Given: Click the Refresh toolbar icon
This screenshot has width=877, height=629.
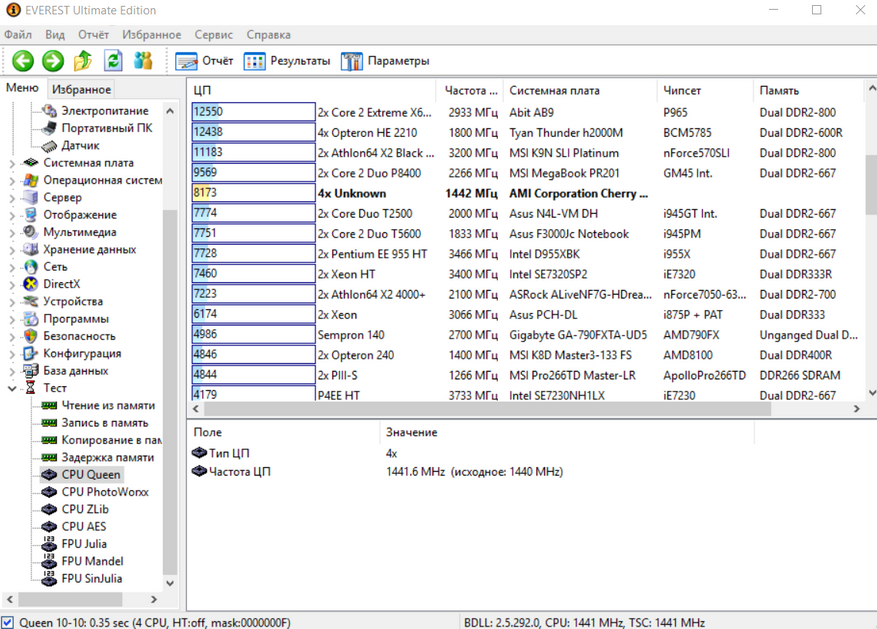Looking at the screenshot, I should [113, 61].
